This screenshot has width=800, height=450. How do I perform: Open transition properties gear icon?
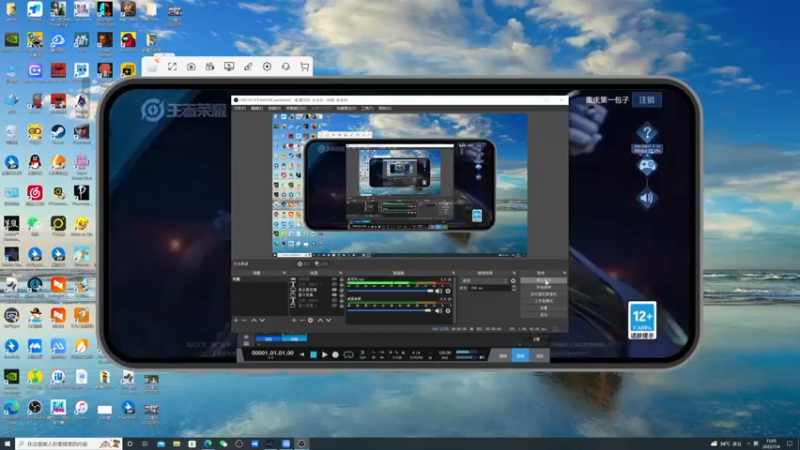point(513,281)
